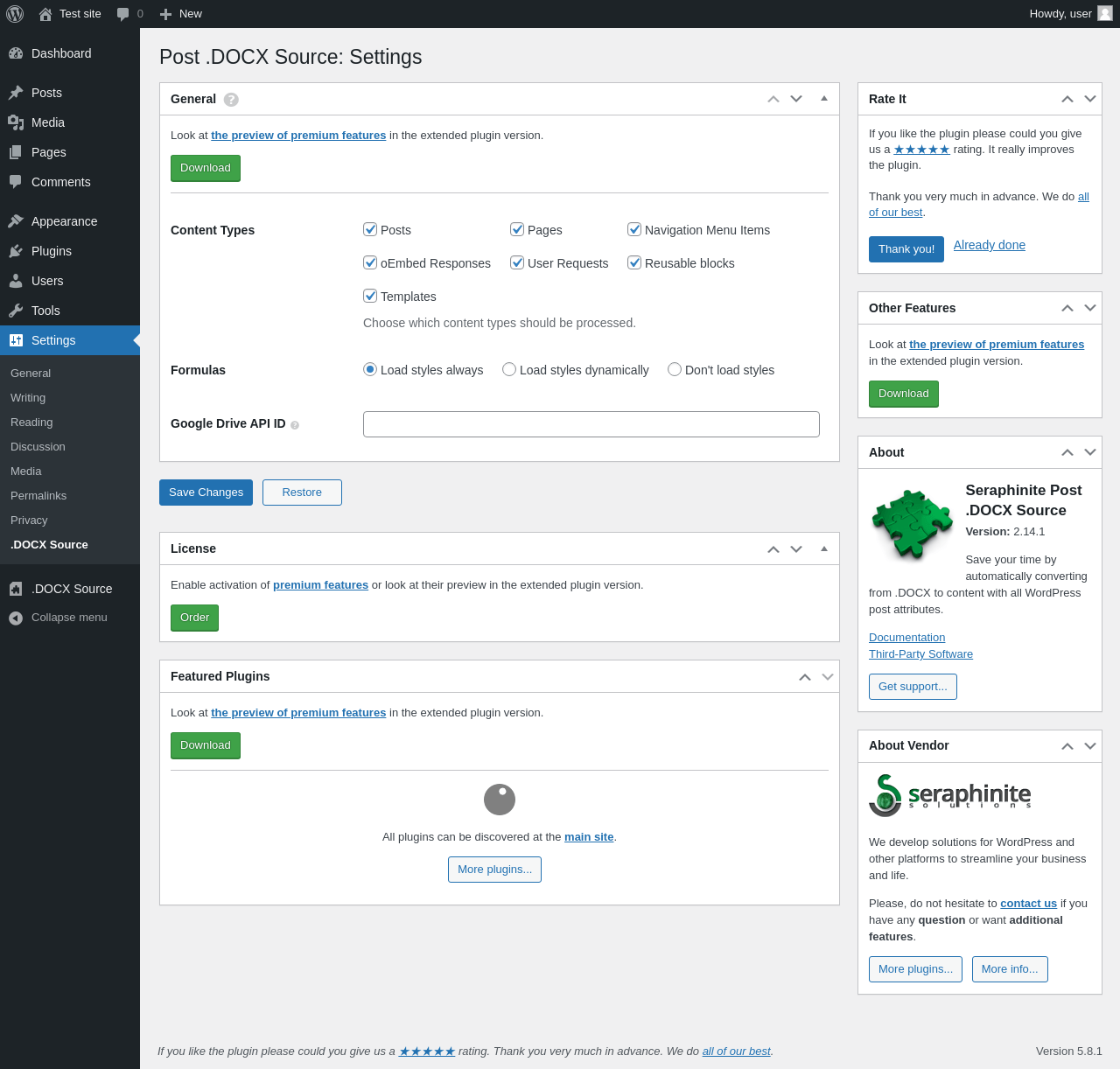
Task: Click the Appearance brush icon
Action: [16, 221]
